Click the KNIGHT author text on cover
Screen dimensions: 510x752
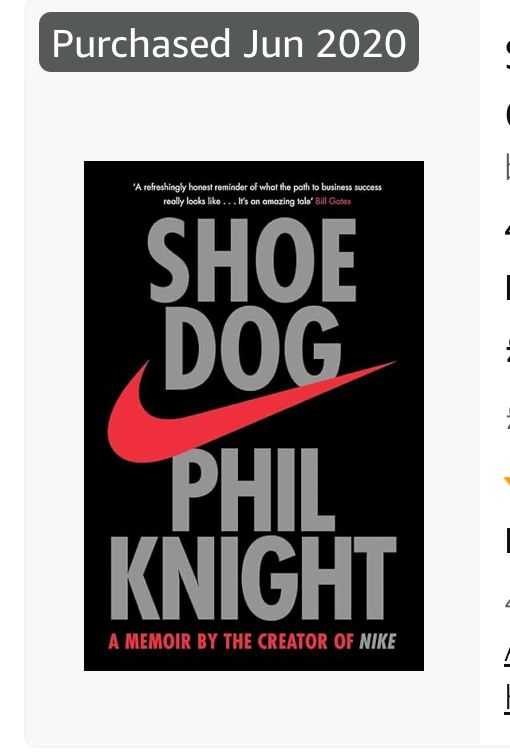pos(253,578)
